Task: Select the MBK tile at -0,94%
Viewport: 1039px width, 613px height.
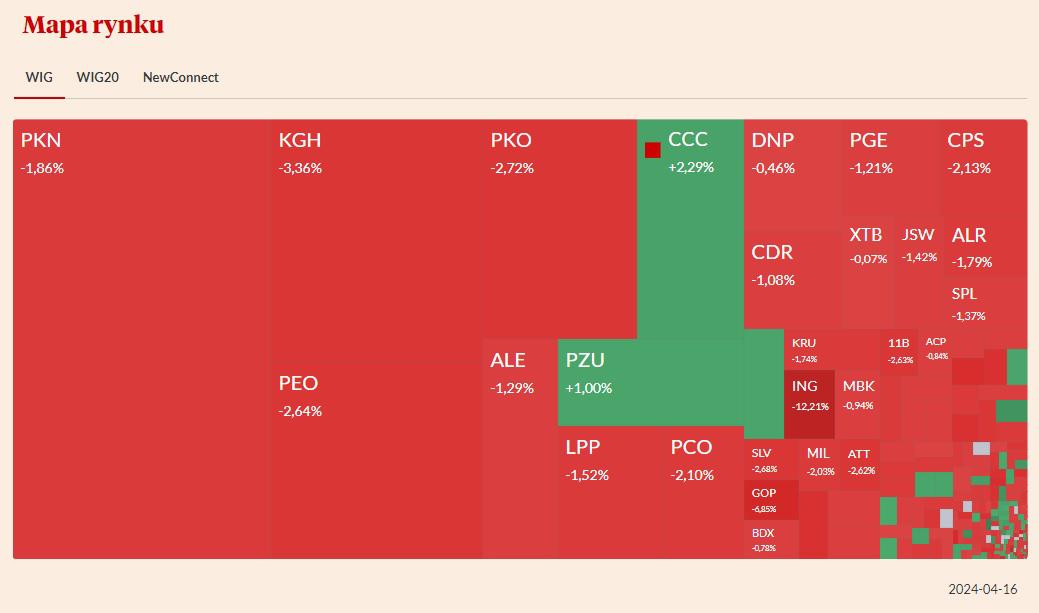Action: (858, 404)
